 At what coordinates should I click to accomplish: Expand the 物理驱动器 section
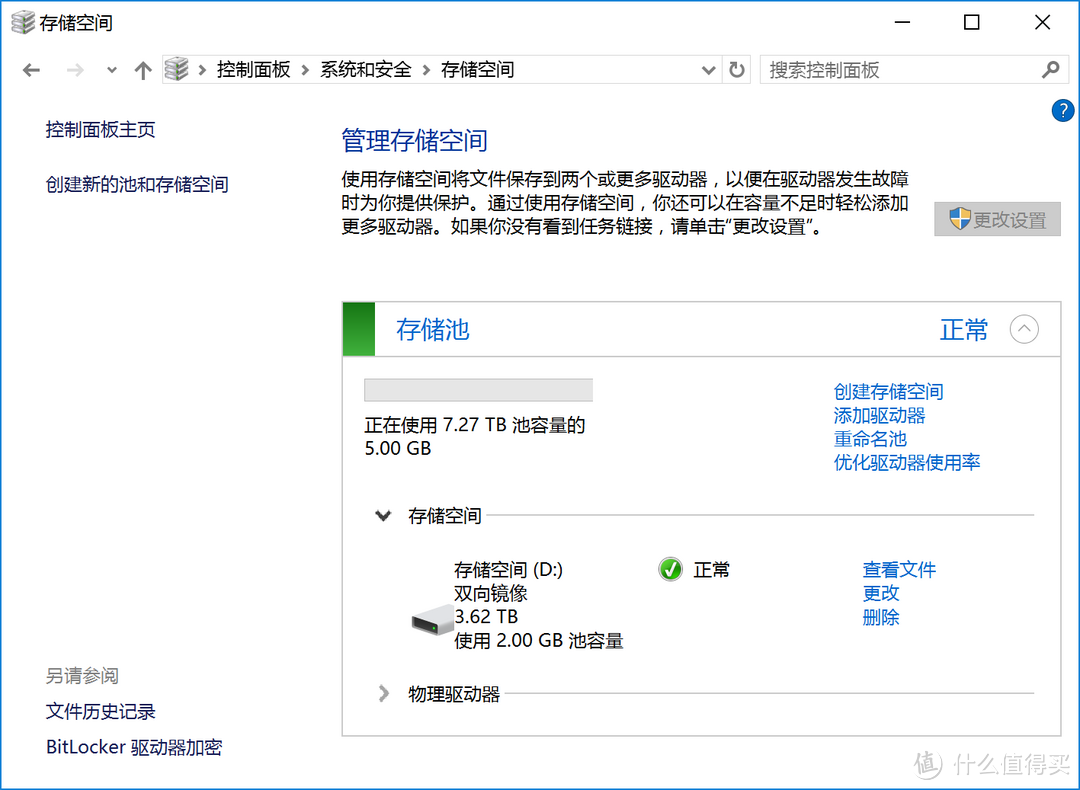coord(383,693)
